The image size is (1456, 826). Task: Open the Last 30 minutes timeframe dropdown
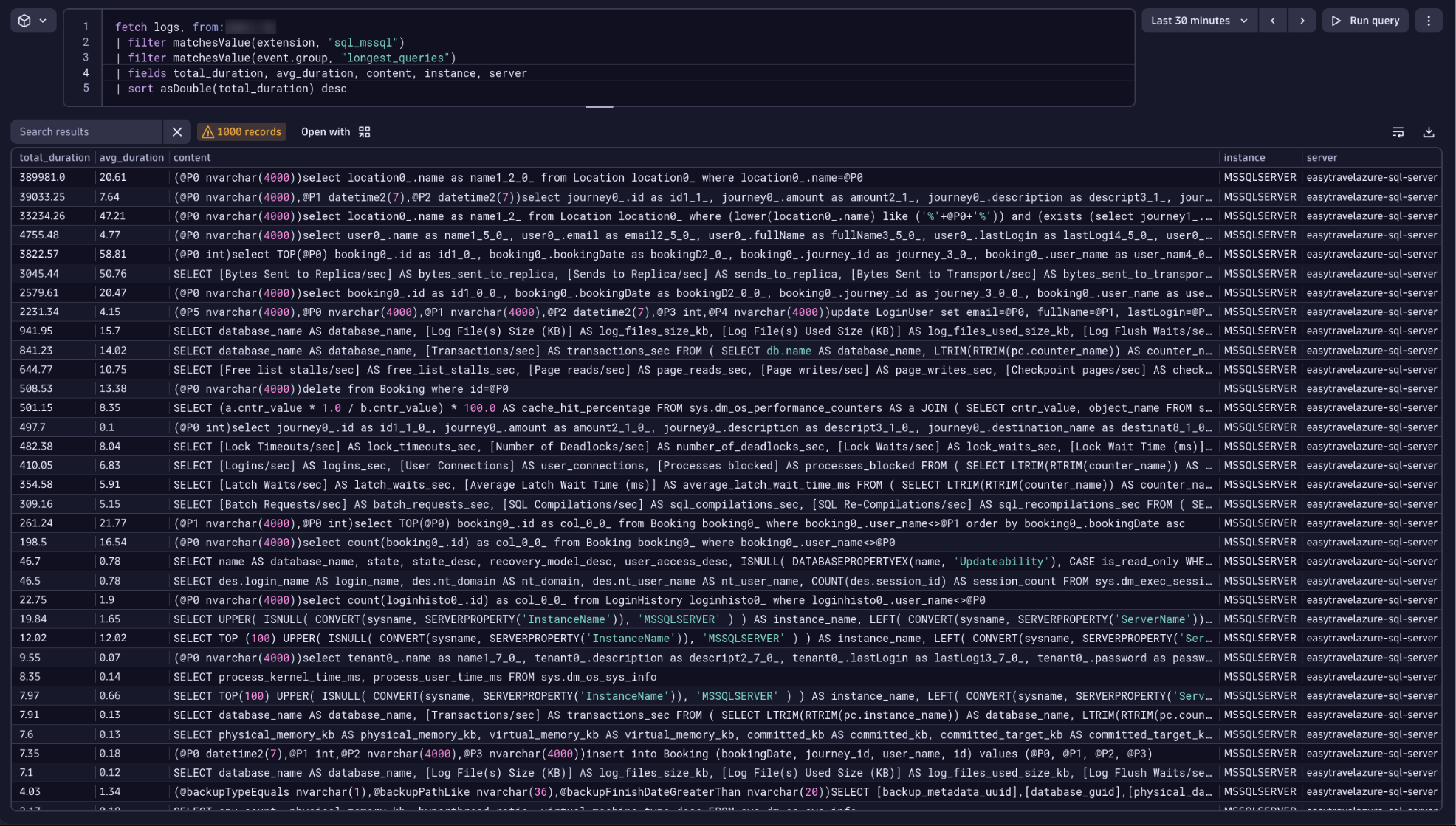coord(1198,21)
